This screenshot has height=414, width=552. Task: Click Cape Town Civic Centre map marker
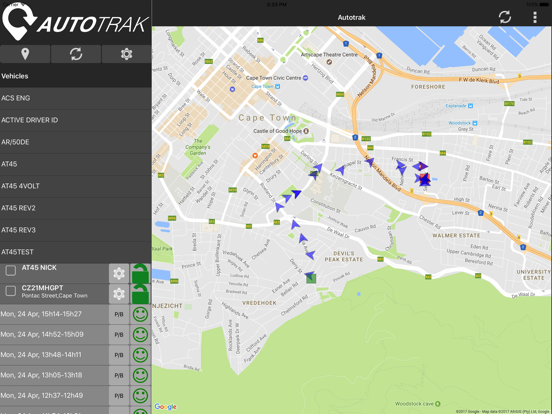[x=306, y=78]
